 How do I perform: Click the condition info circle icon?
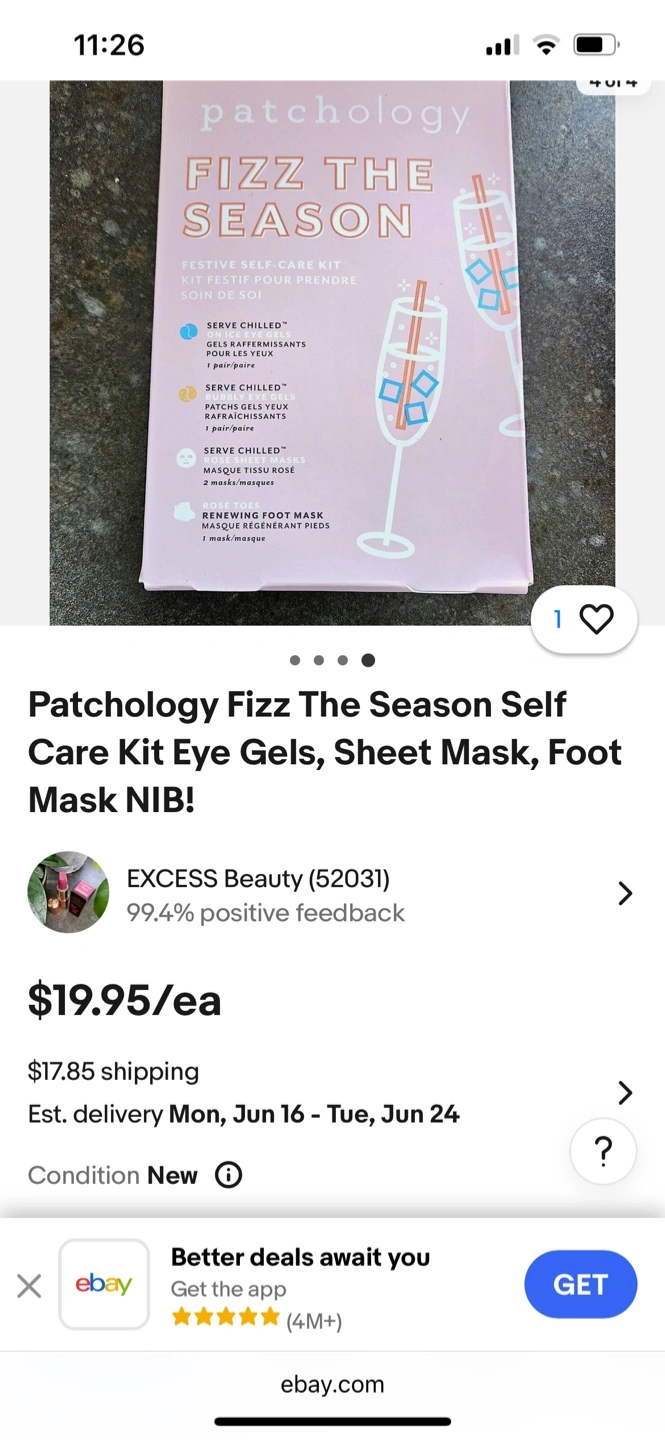pyautogui.click(x=229, y=1175)
